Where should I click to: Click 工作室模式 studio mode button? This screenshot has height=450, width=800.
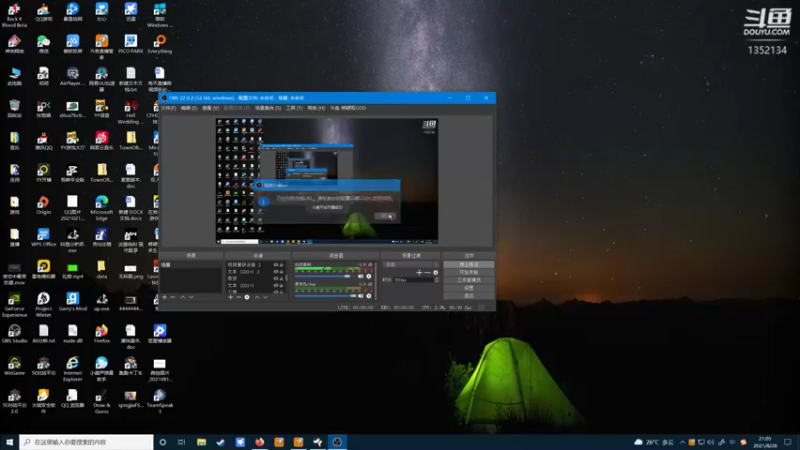click(468, 280)
